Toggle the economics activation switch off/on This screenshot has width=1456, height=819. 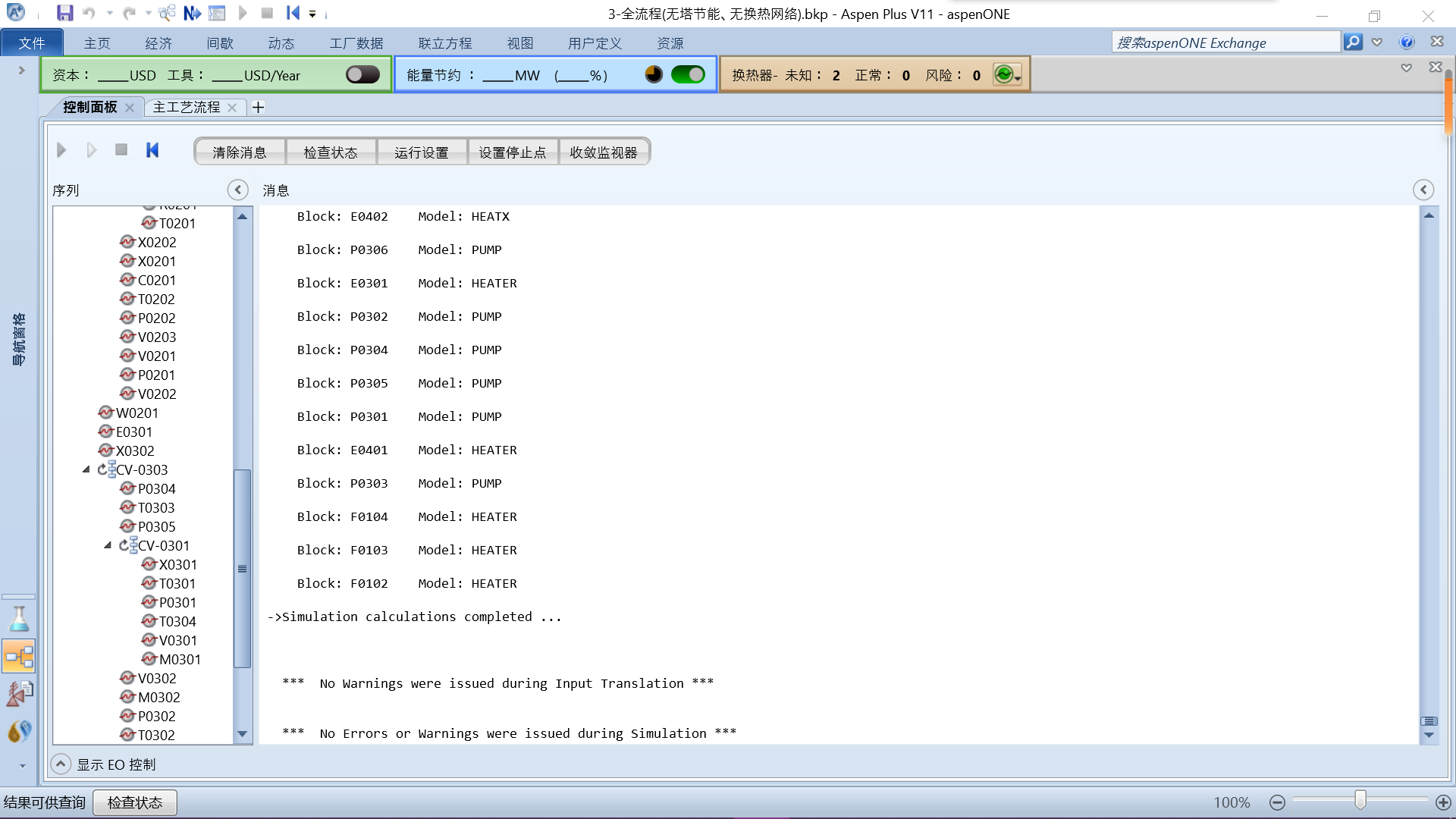tap(362, 74)
